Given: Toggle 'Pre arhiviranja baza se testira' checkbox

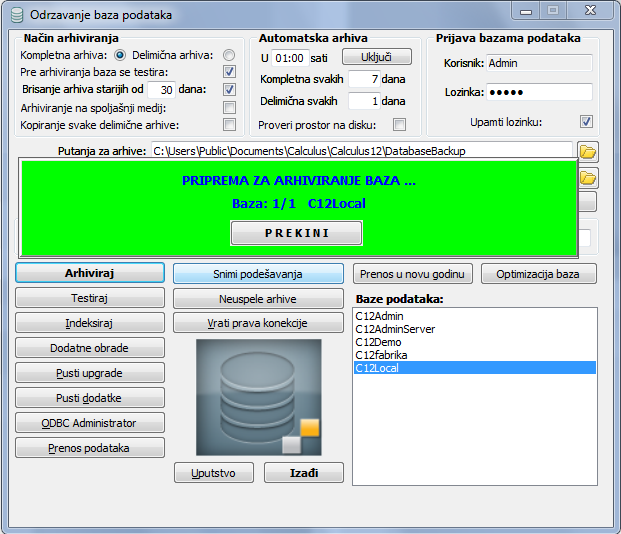Looking at the screenshot, I should [229, 72].
